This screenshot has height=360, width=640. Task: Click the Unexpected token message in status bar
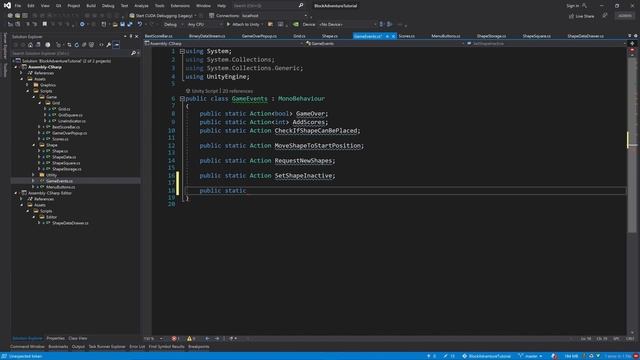(x=25, y=356)
